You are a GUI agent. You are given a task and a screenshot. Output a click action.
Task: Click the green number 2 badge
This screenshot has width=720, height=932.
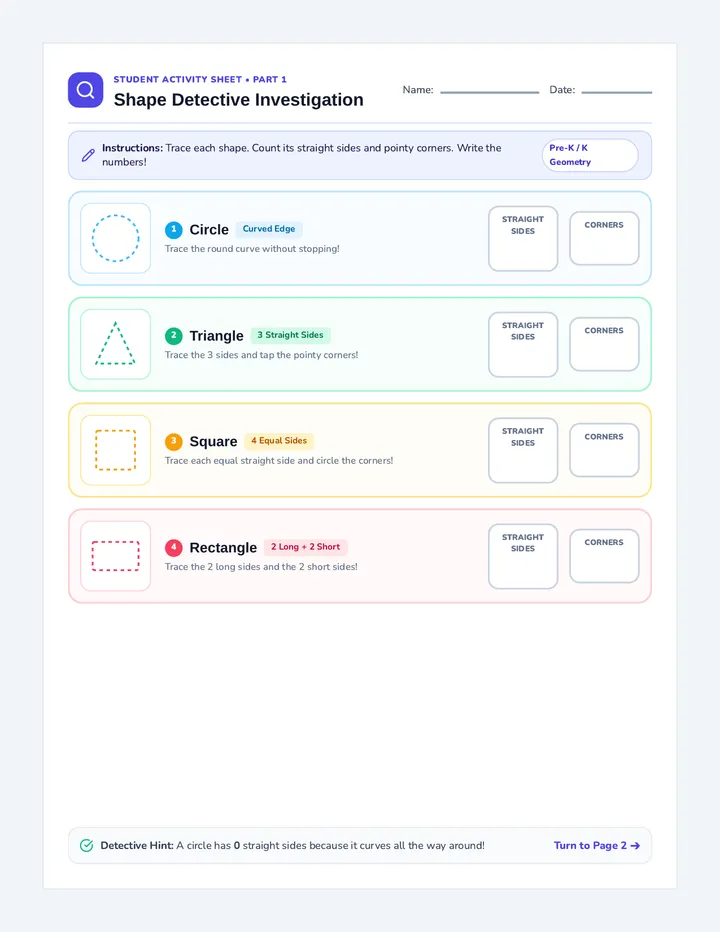pos(174,335)
